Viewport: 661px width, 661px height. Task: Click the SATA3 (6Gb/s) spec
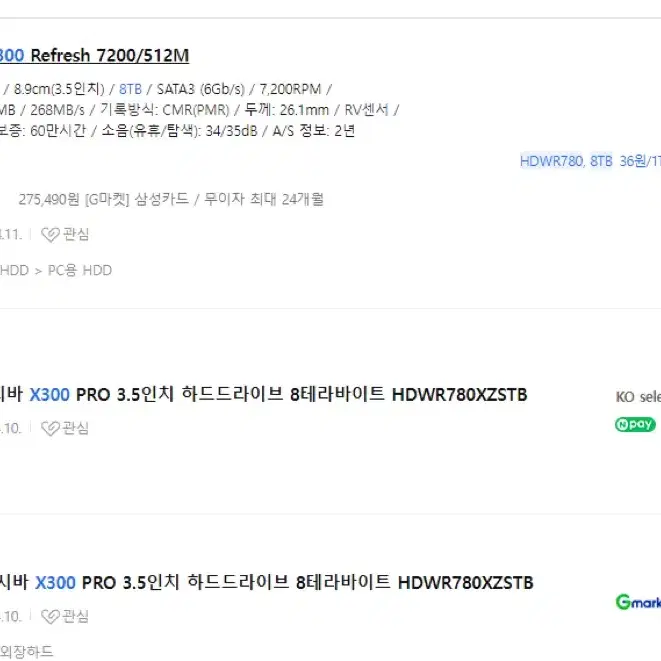[201, 89]
